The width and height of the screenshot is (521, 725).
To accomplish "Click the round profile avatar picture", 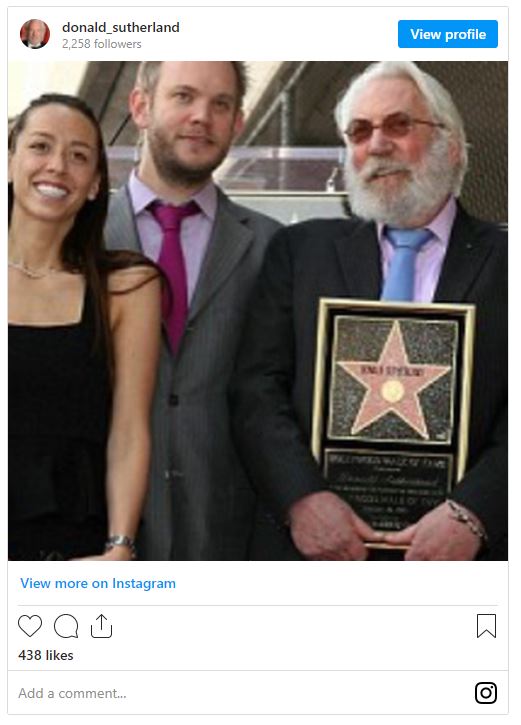I will (35, 34).
